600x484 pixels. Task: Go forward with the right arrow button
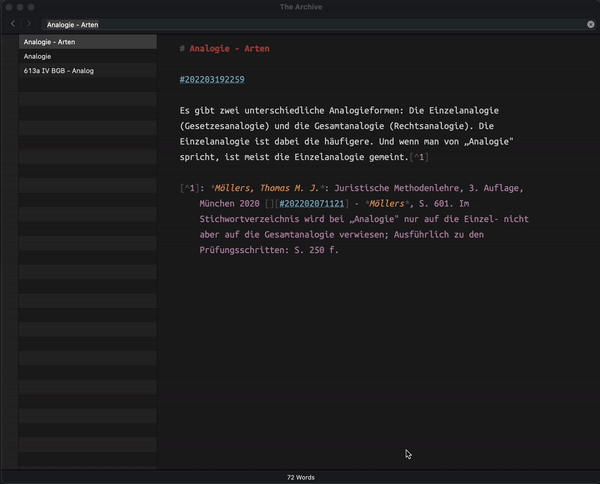point(29,24)
